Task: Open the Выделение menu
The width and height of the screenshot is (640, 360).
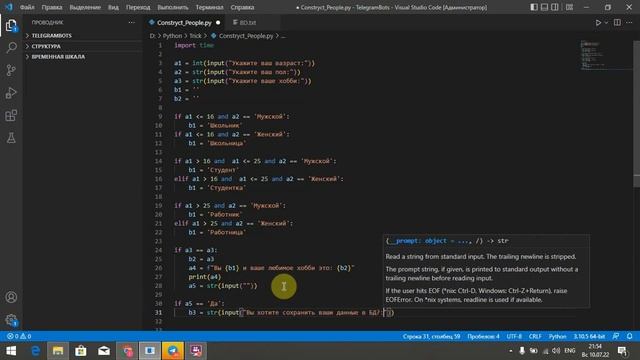Action: [x=85, y=7]
